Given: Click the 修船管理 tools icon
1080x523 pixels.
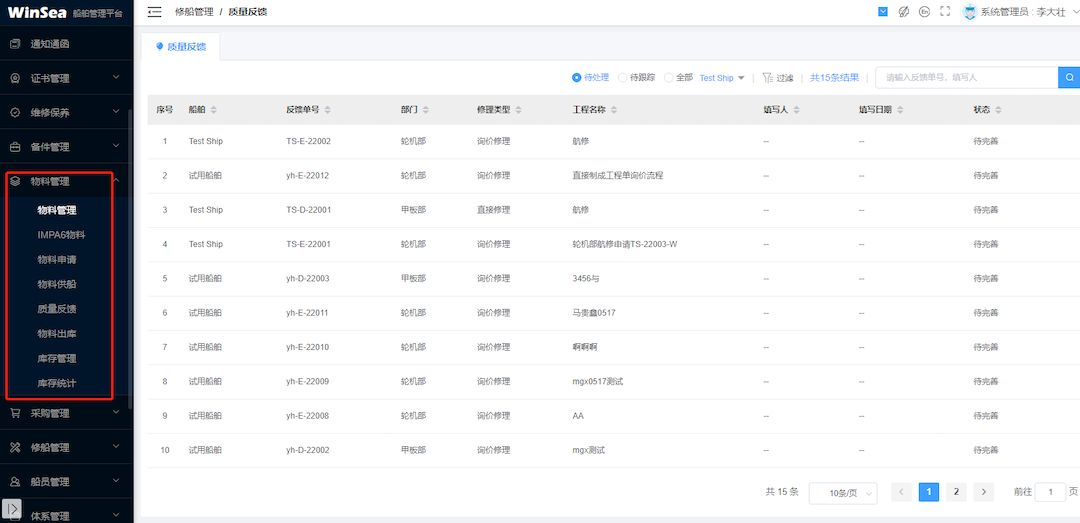Looking at the screenshot, I should point(15,447).
